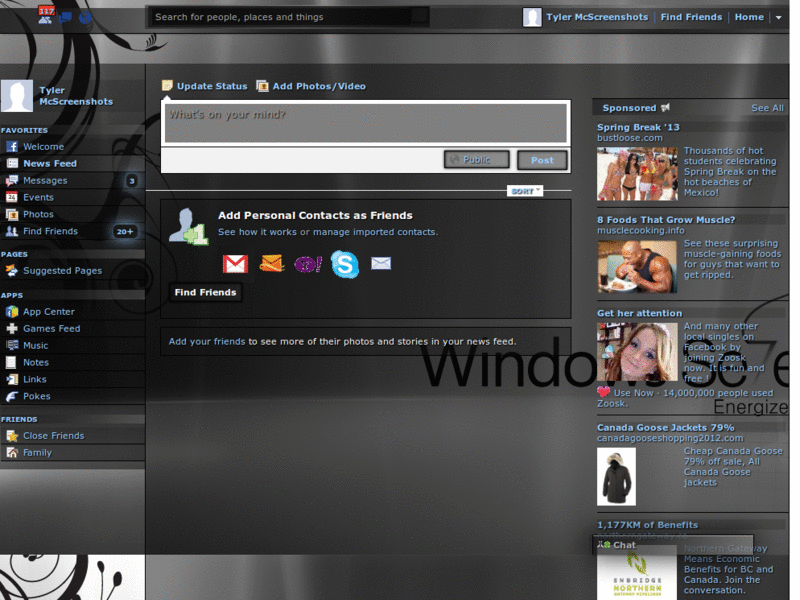Click the Photos icon in sidebar
The image size is (800, 600).
[x=12, y=214]
